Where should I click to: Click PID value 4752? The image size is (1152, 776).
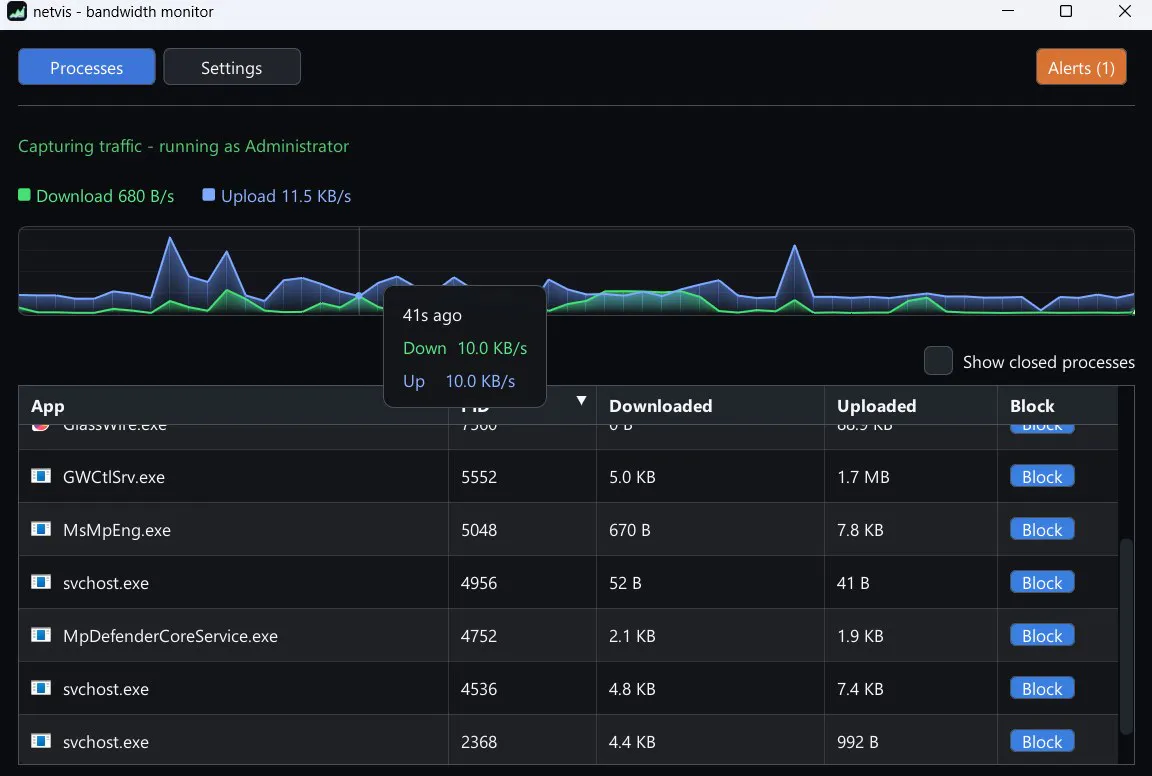479,636
